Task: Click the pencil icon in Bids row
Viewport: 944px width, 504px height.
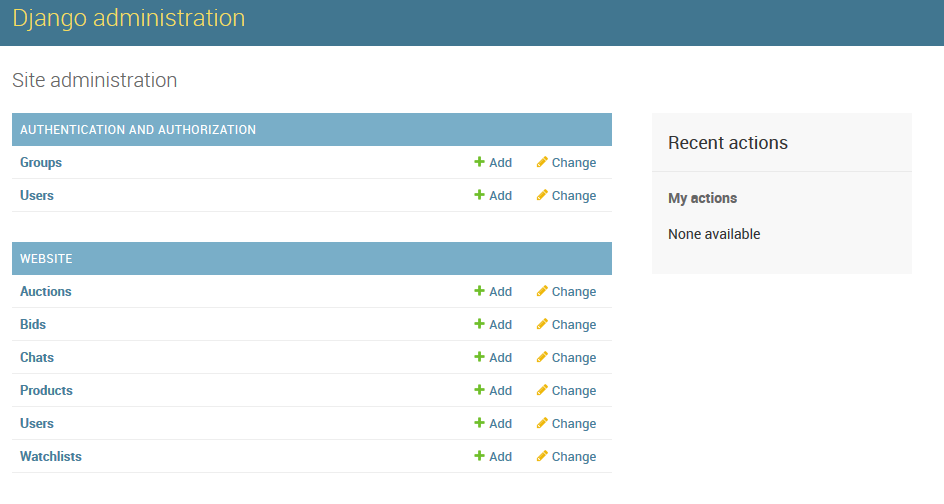Action: 542,324
